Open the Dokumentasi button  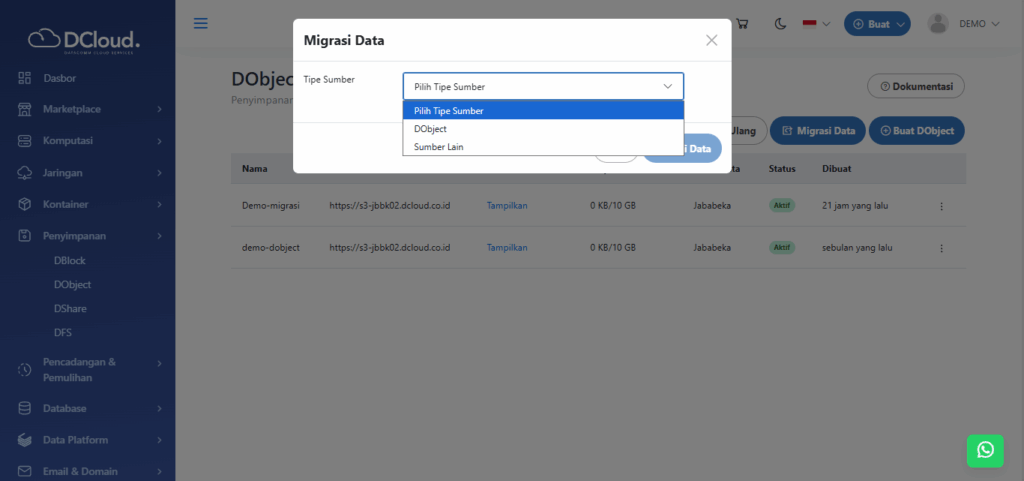[x=915, y=86]
